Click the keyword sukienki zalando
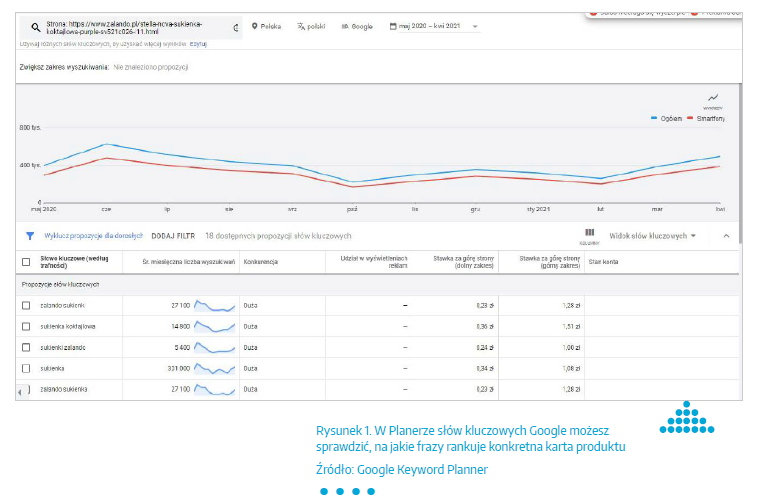This screenshot has width=761, height=503. [63, 348]
